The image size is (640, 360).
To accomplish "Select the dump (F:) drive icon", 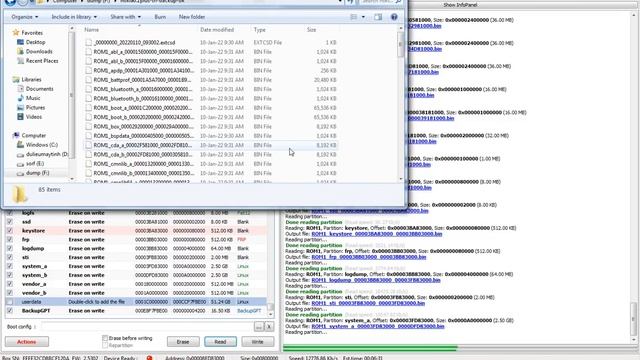I will pos(20,173).
